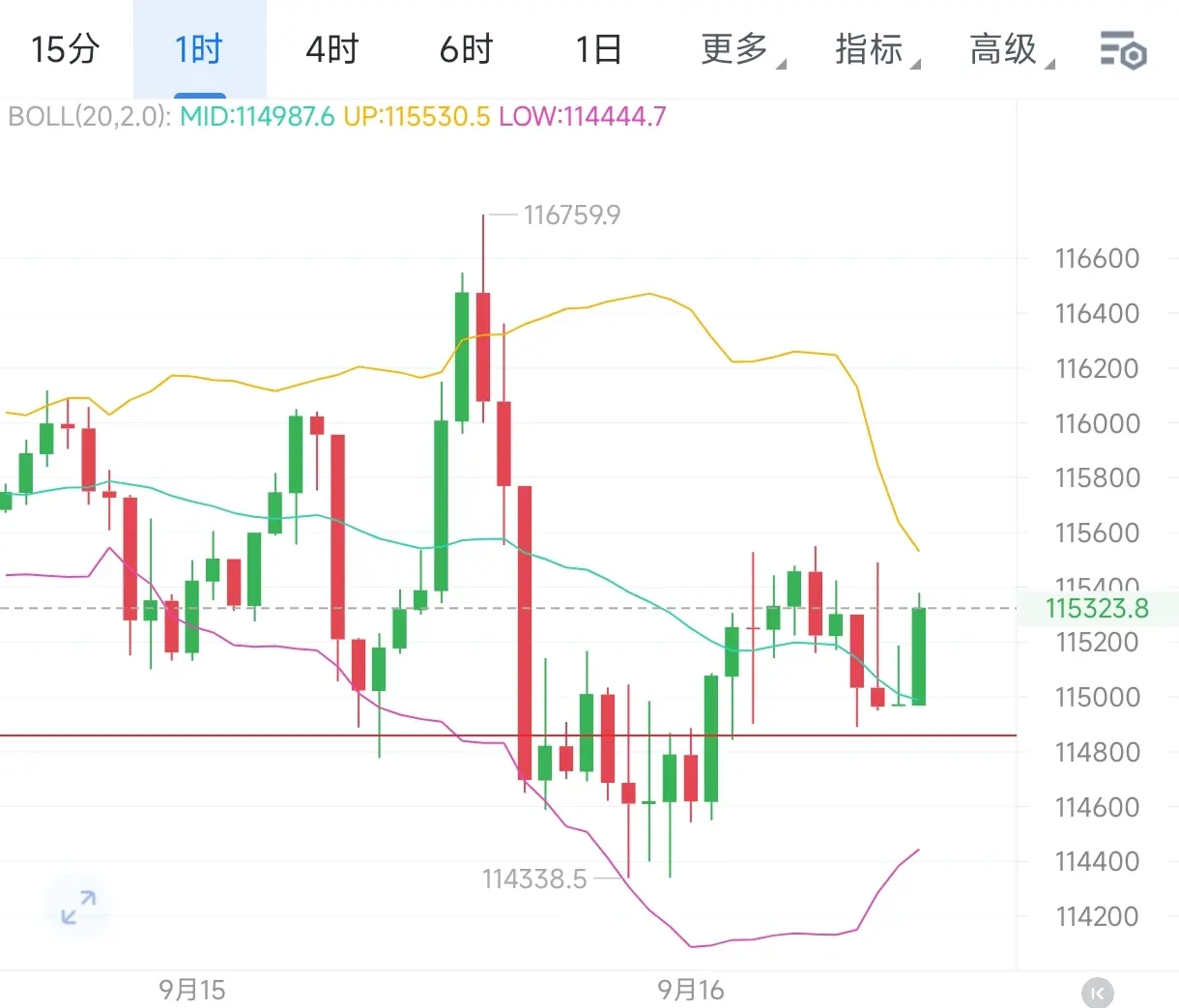This screenshot has height=1008, width=1179.
Task: Click the LOW:114444.7 value label
Action: point(582,117)
